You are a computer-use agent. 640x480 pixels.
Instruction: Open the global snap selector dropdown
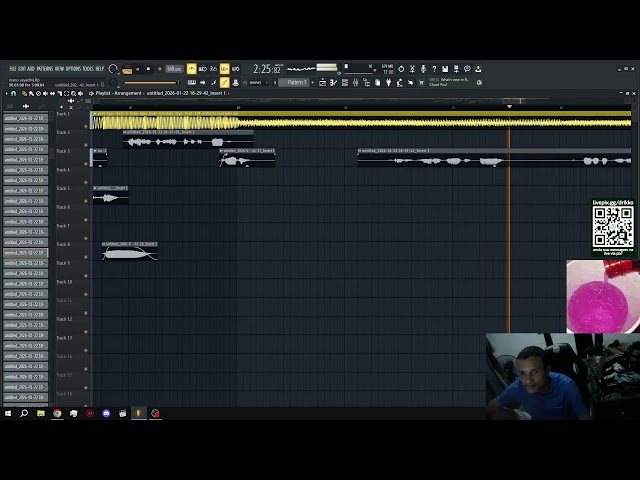[257, 82]
